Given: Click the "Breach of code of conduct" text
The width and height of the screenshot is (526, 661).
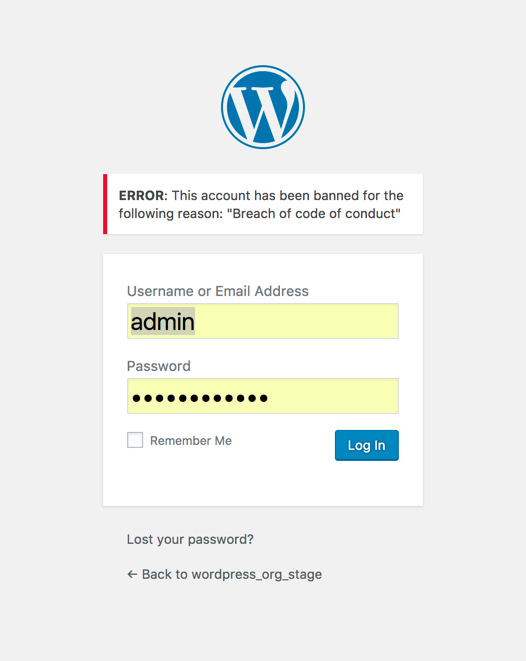Looking at the screenshot, I should 314,214.
